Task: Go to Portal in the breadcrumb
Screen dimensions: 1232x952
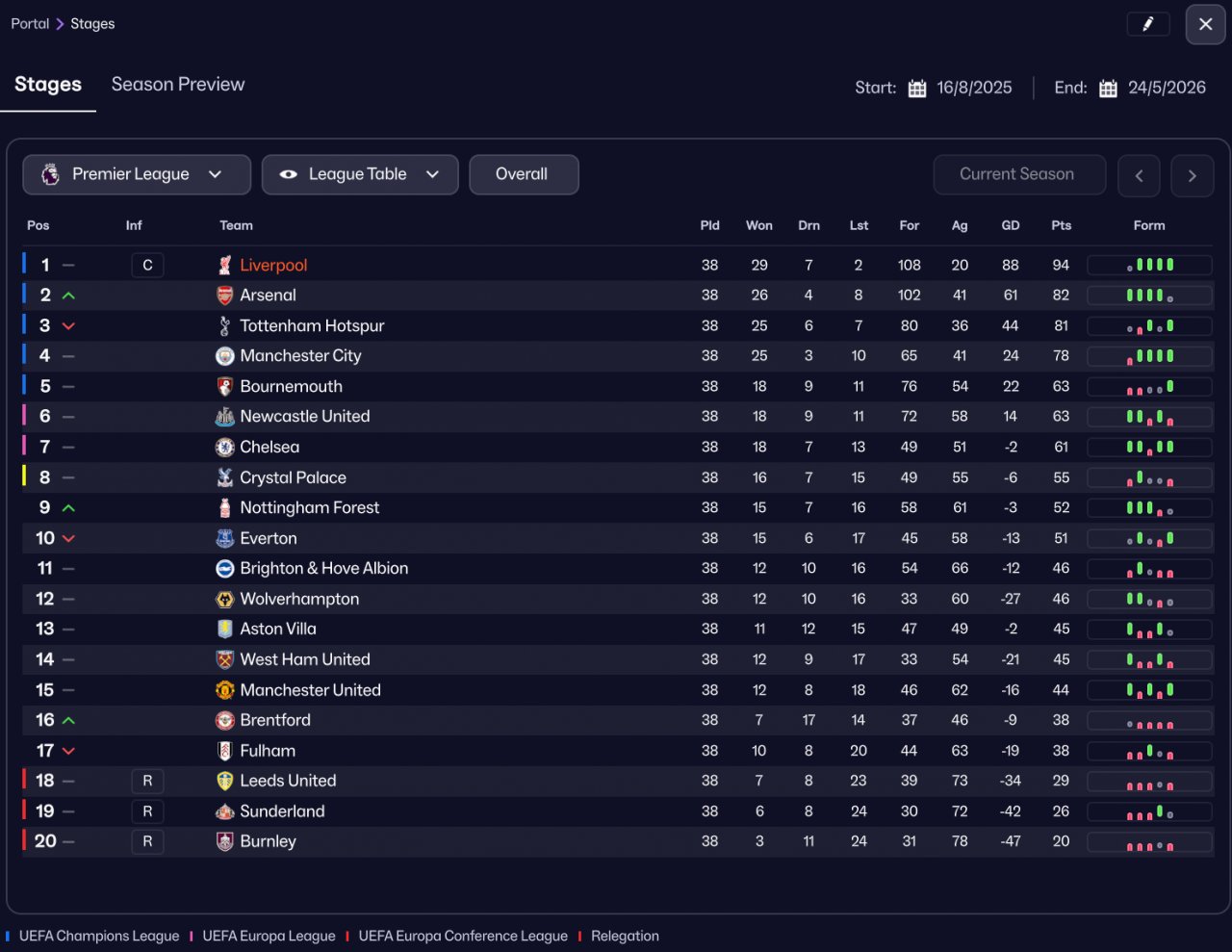Action: pos(30,24)
